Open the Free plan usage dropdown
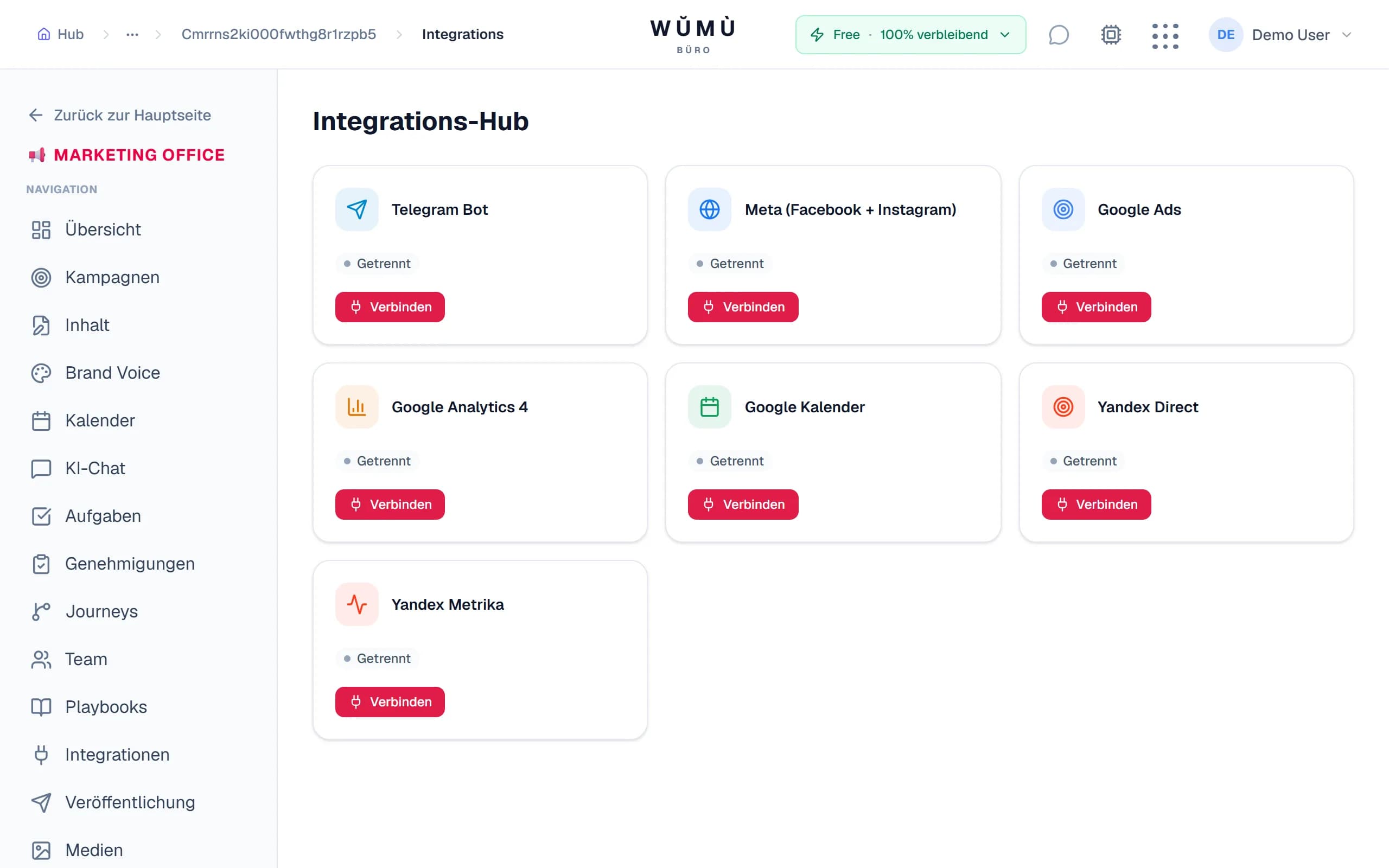Viewport: 1389px width, 868px height. pyautogui.click(x=910, y=34)
